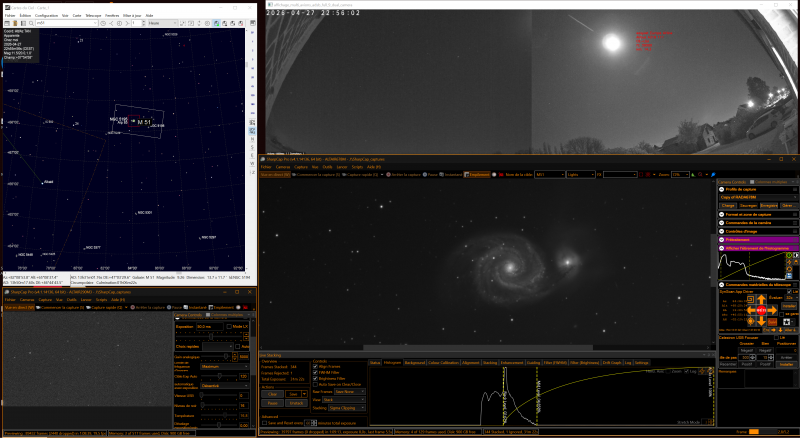This screenshot has height=438, width=800.
Task: Click the red record icon in main SharpCap toolbar
Action: tap(502, 175)
